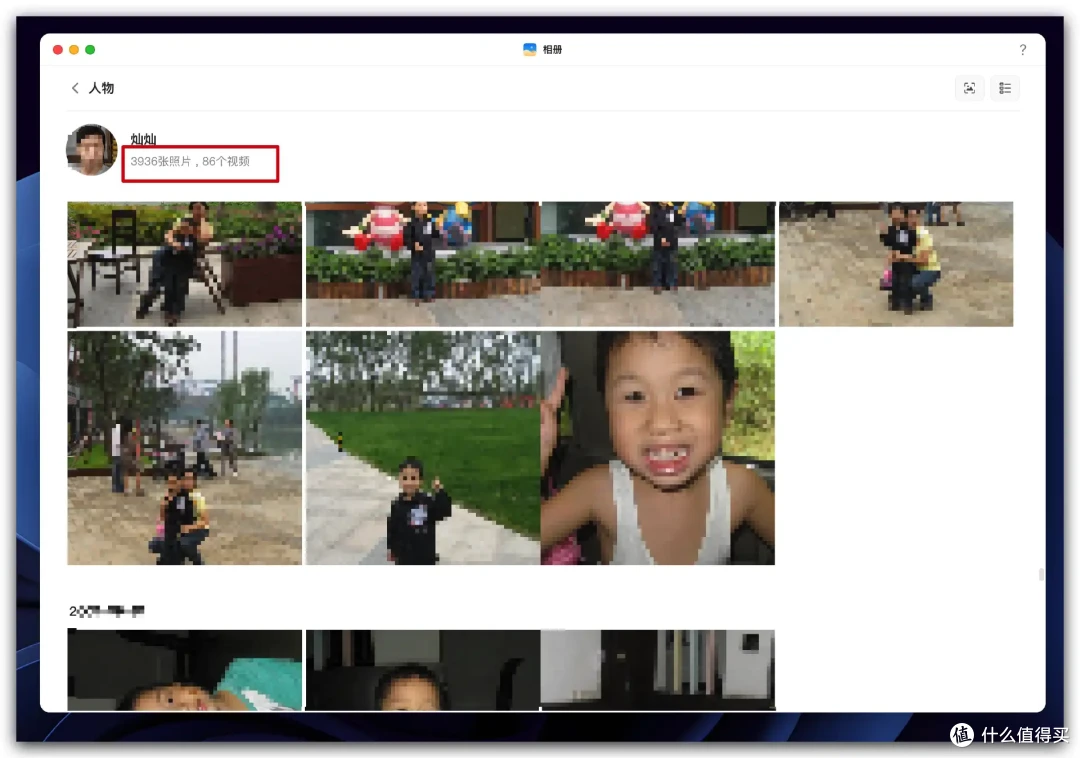Open close-up photo of smiling child
This screenshot has width=1080, height=758.
[658, 448]
